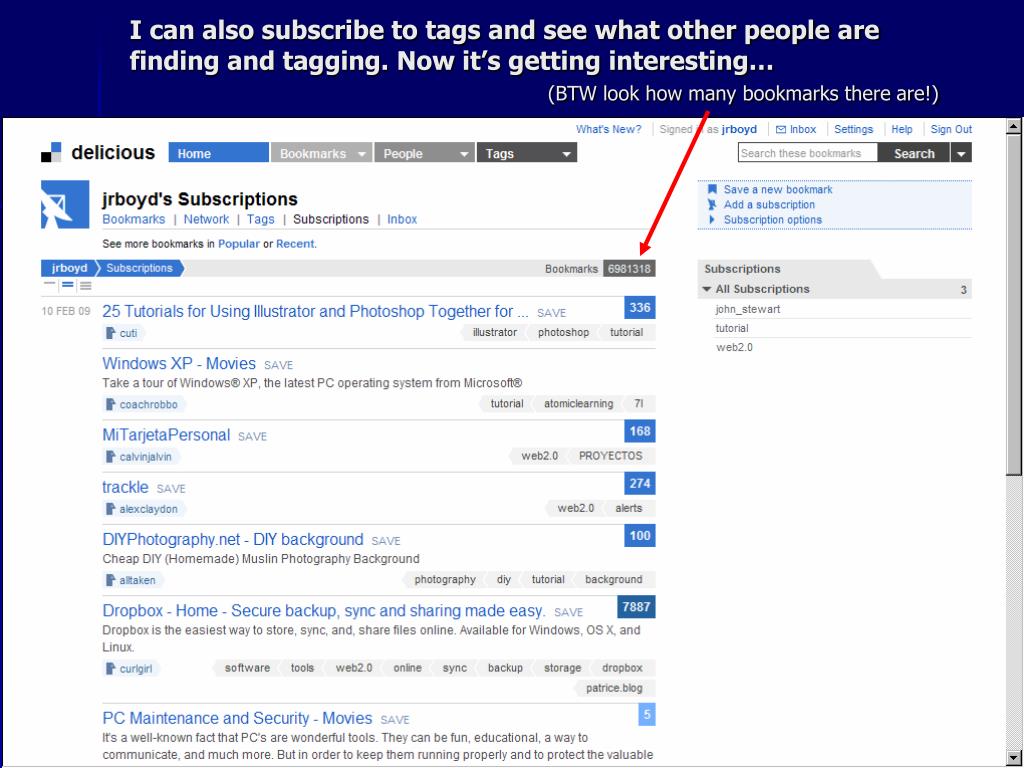Click the Subscriptions breadcrumb segment

click(140, 268)
